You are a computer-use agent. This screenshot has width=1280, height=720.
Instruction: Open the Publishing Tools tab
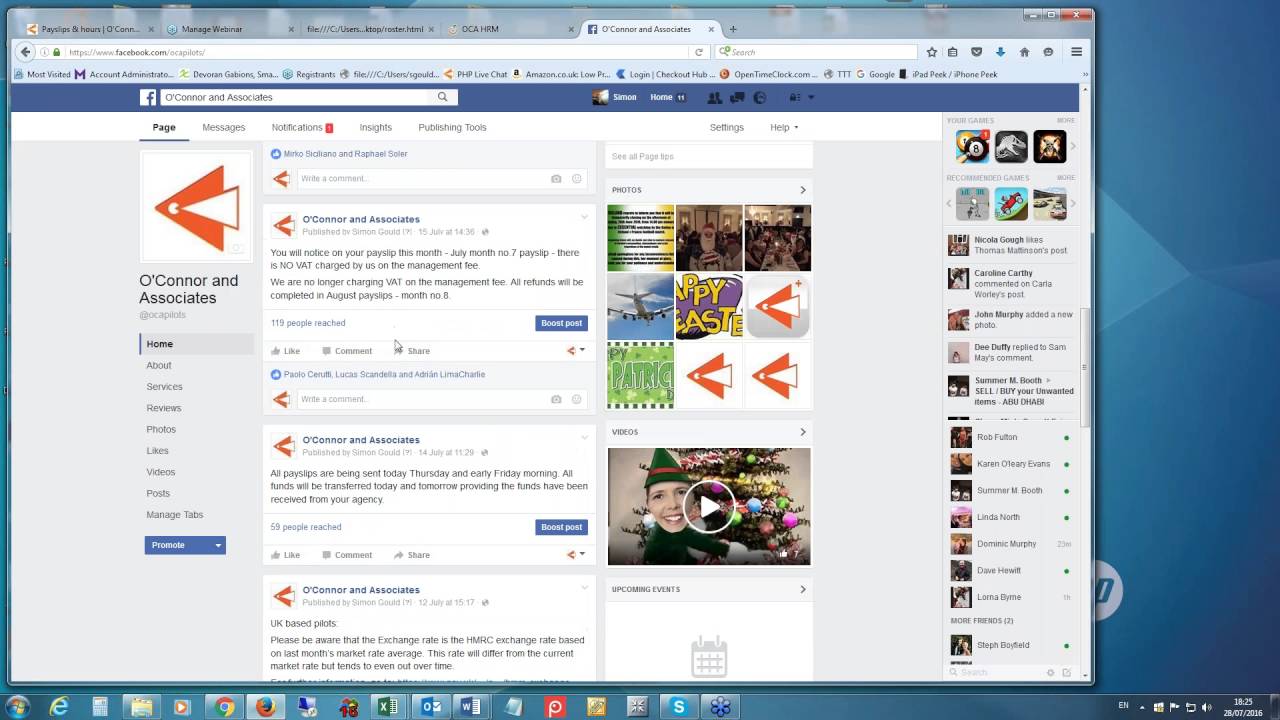pos(452,127)
